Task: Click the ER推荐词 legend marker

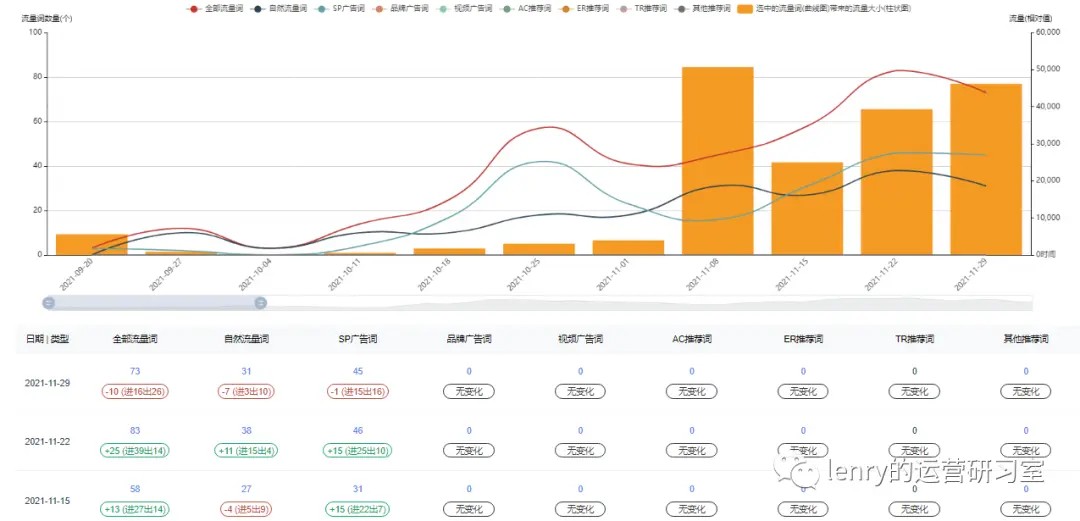Action: point(566,9)
